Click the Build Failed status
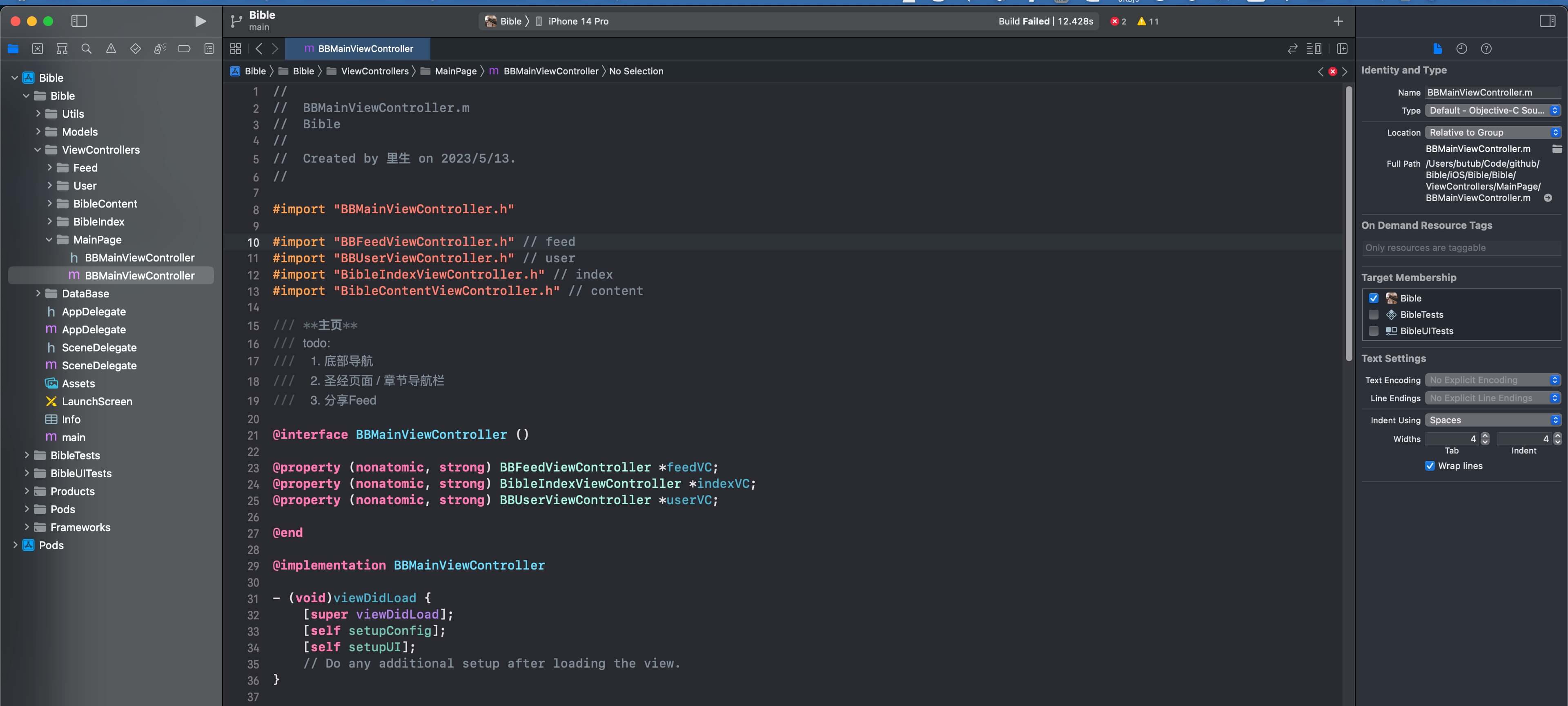The height and width of the screenshot is (706, 1568). 1046,21
